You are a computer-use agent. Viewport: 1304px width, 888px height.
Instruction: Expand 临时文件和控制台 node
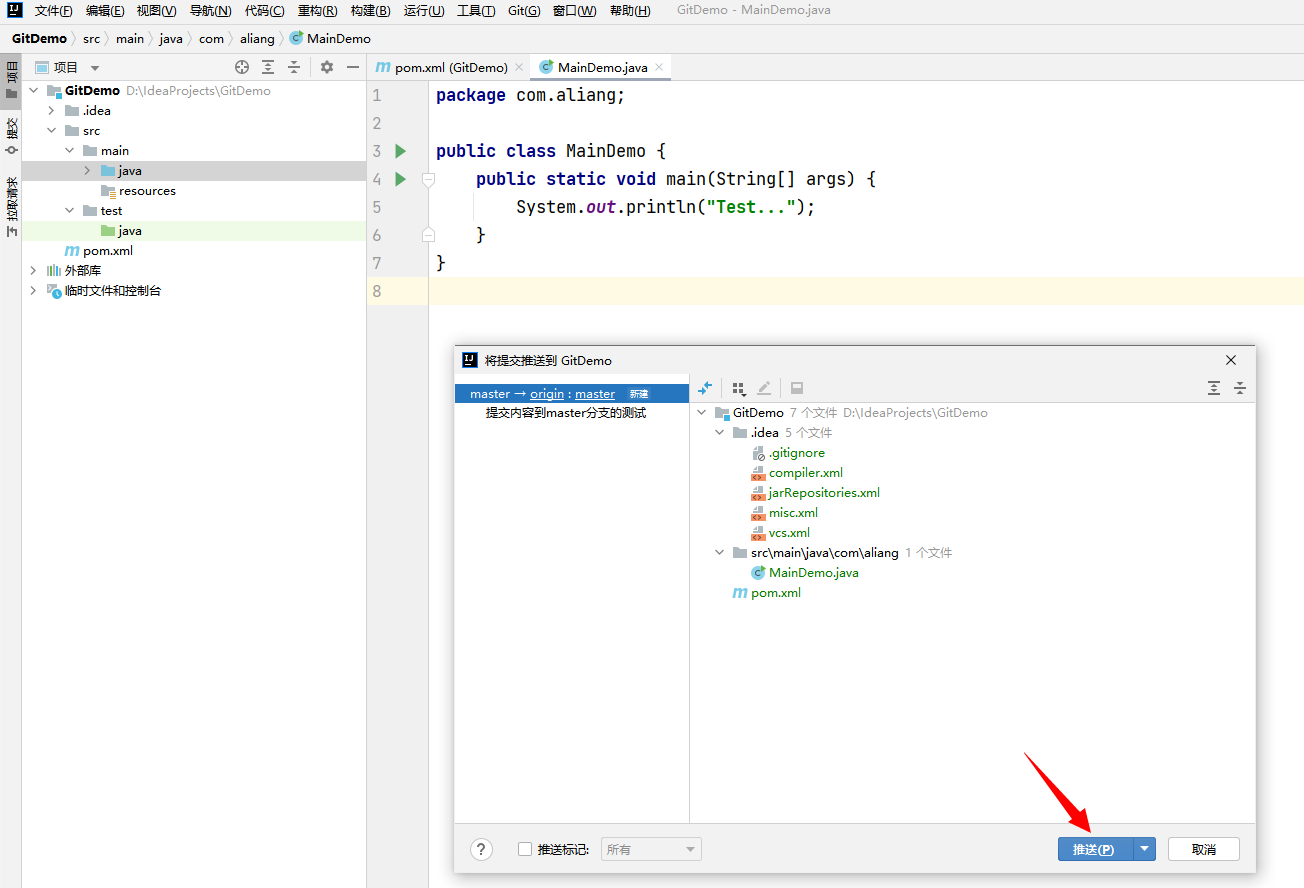(x=33, y=291)
